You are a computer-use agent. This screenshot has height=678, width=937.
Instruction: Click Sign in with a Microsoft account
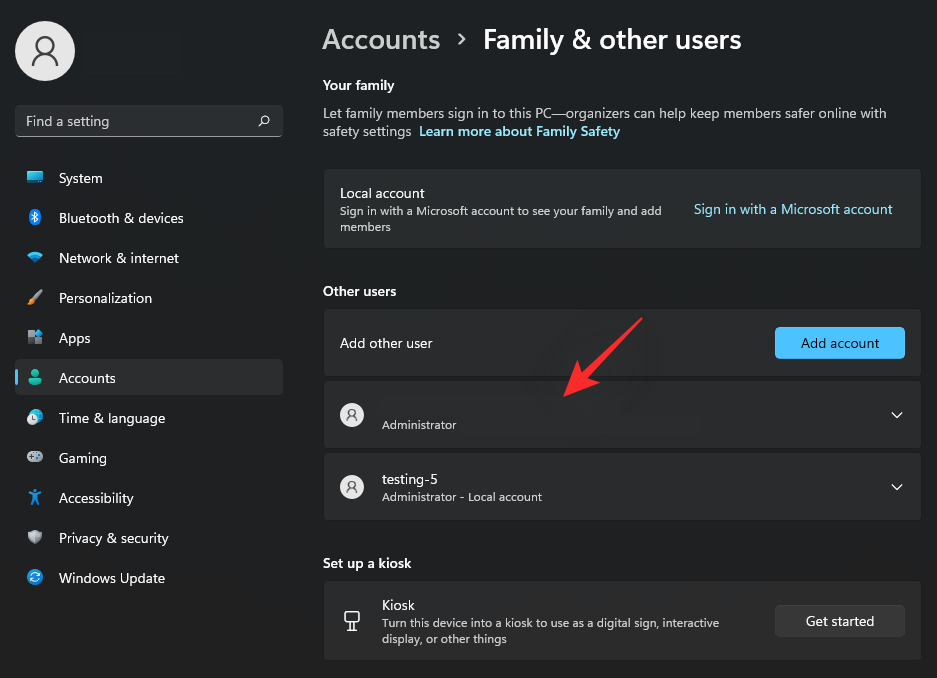click(x=793, y=209)
